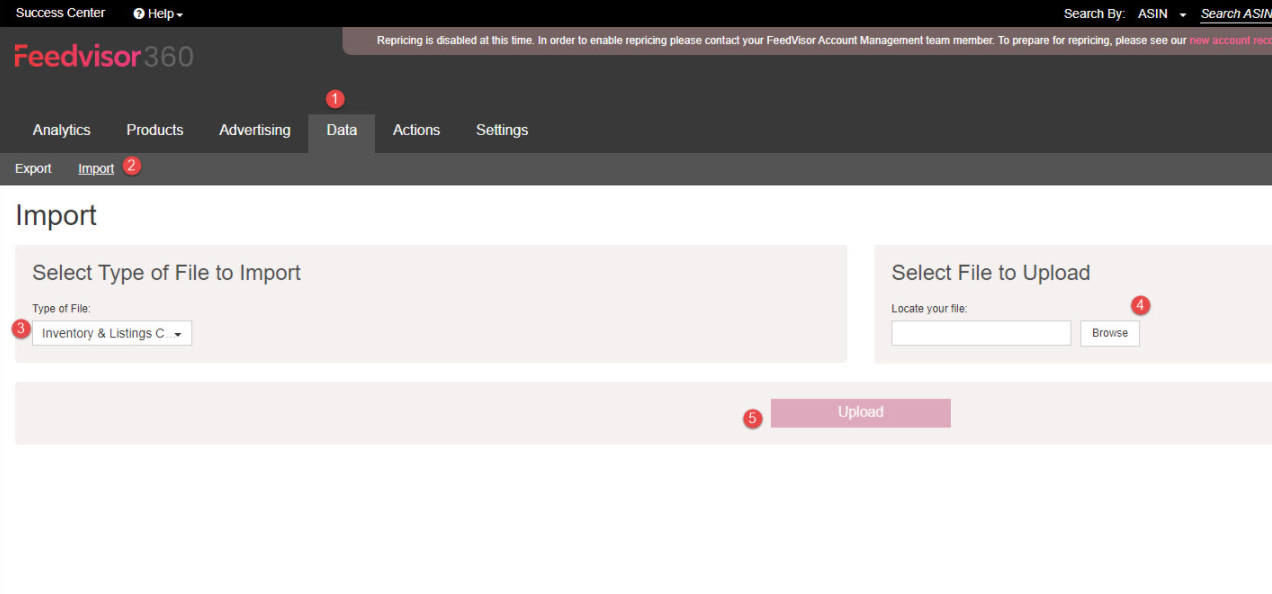The width and height of the screenshot is (1272, 594).
Task: Click the Locate your file input field
Action: tap(981, 333)
